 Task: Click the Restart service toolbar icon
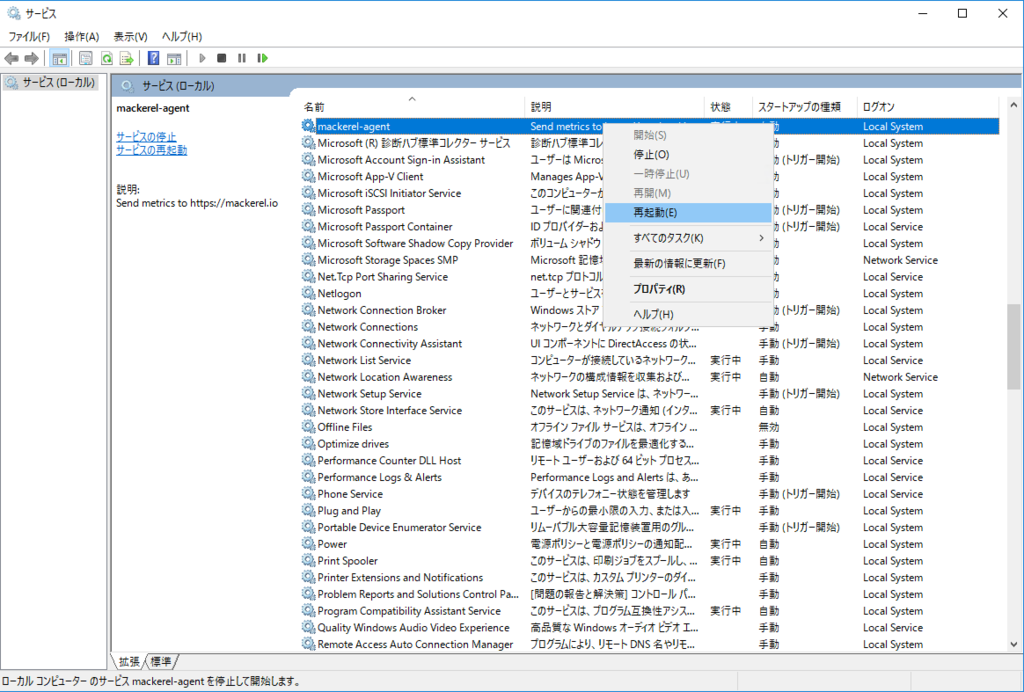point(263,59)
